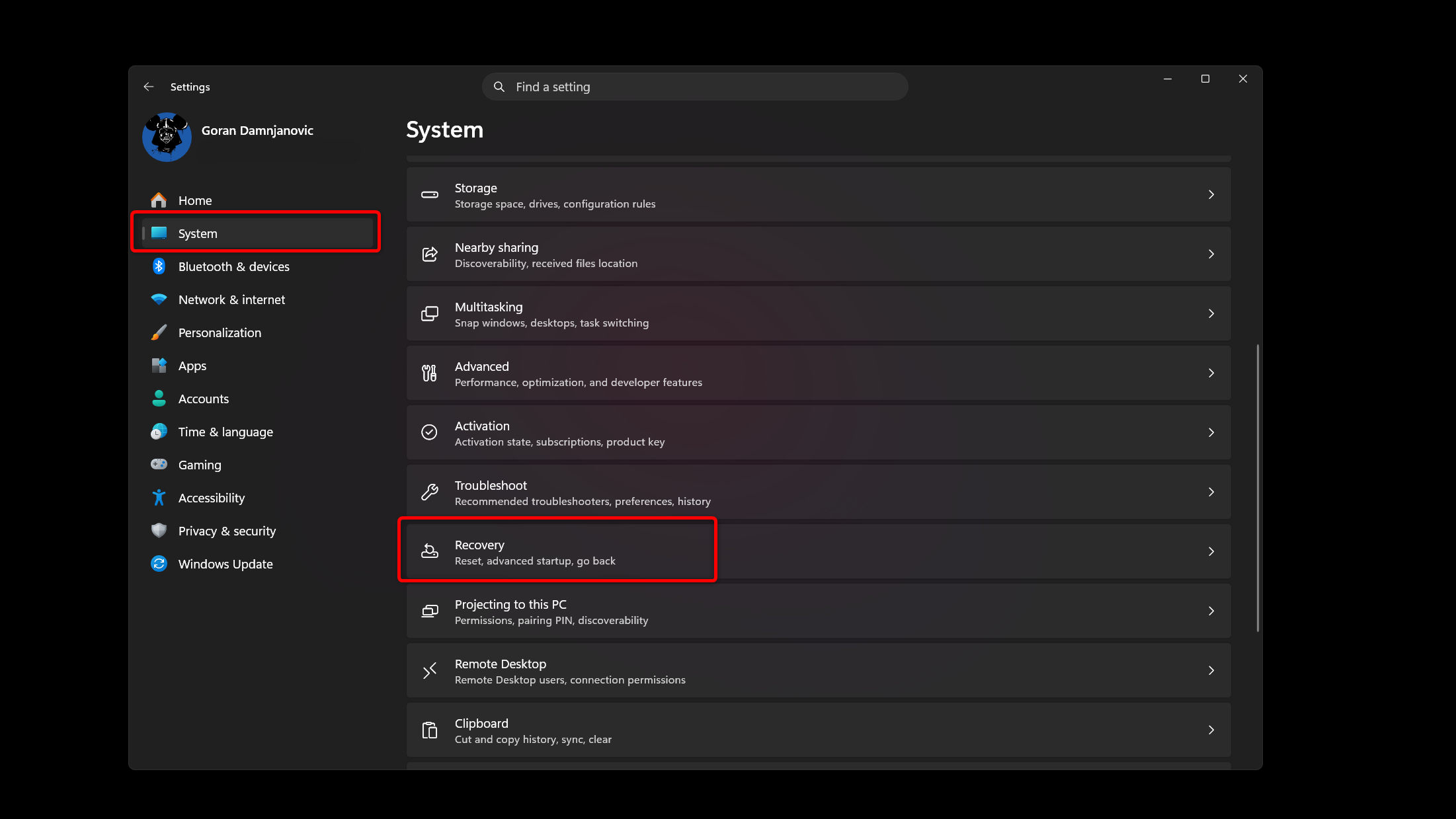Screen dimensions: 1456x819
Task: Select Time & language label
Action: coord(225,432)
